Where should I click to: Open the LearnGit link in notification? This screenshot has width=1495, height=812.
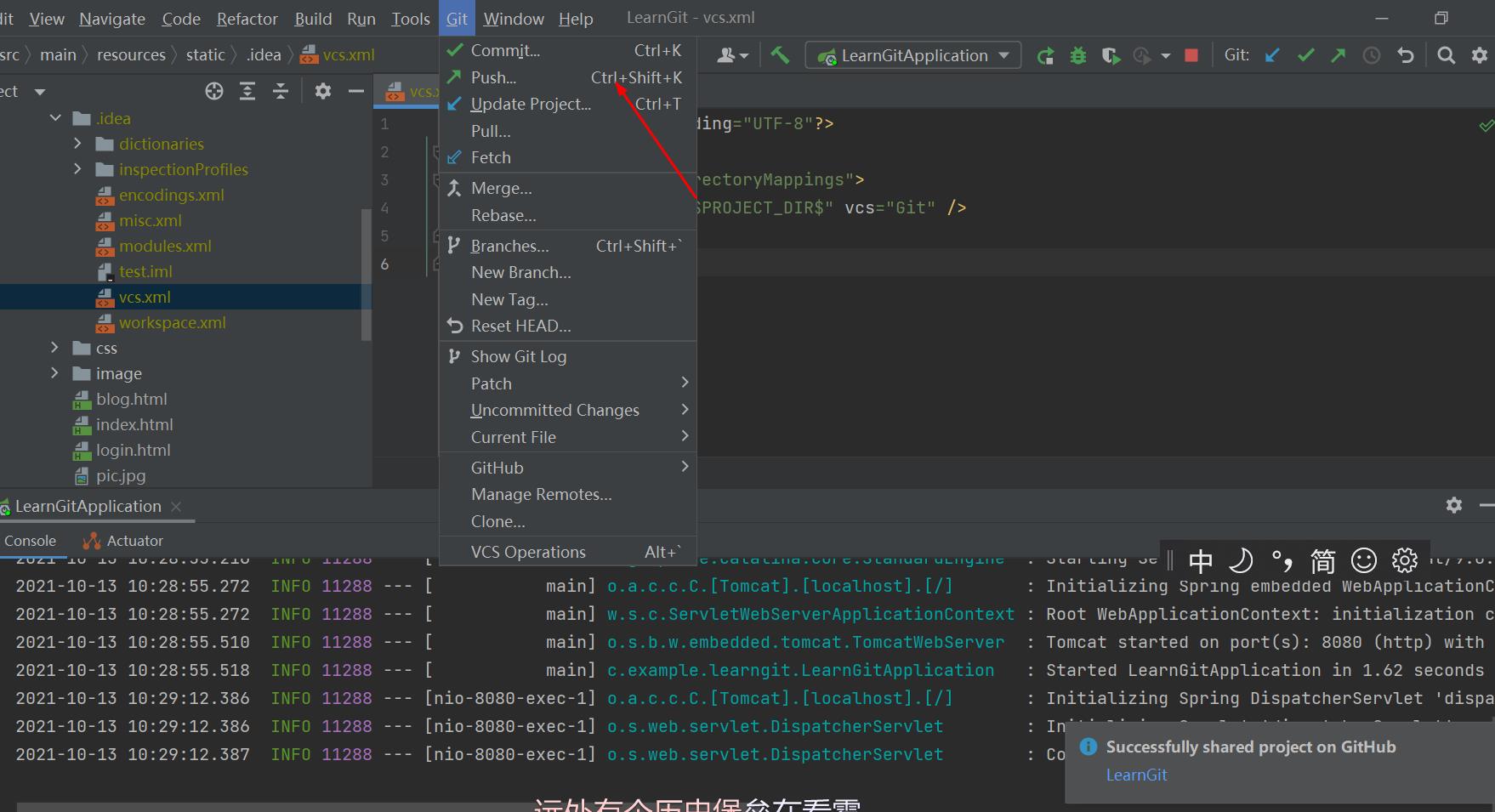coord(1136,775)
